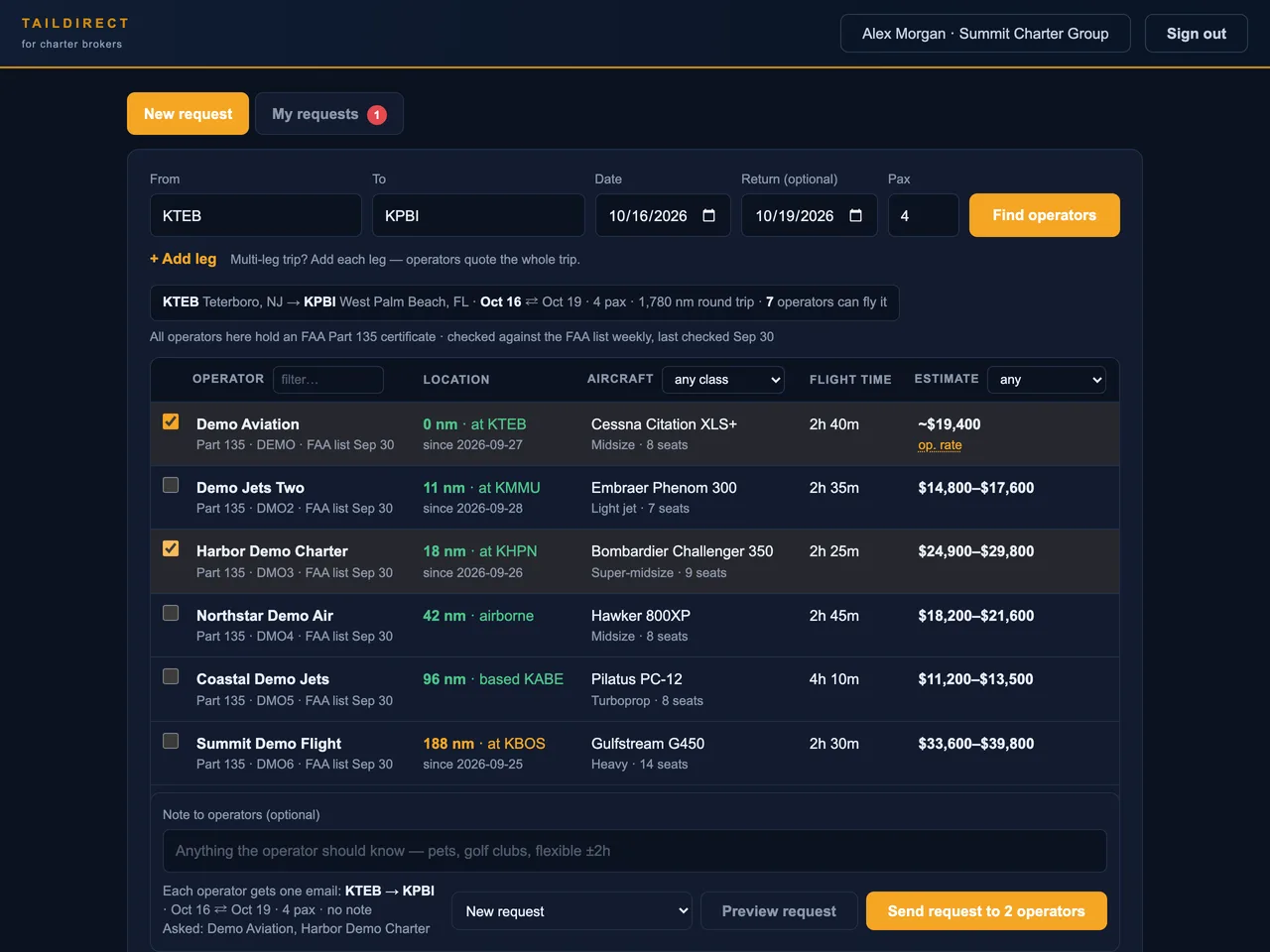Sign out of the account
The width and height of the screenshot is (1270, 952).
click(x=1197, y=34)
